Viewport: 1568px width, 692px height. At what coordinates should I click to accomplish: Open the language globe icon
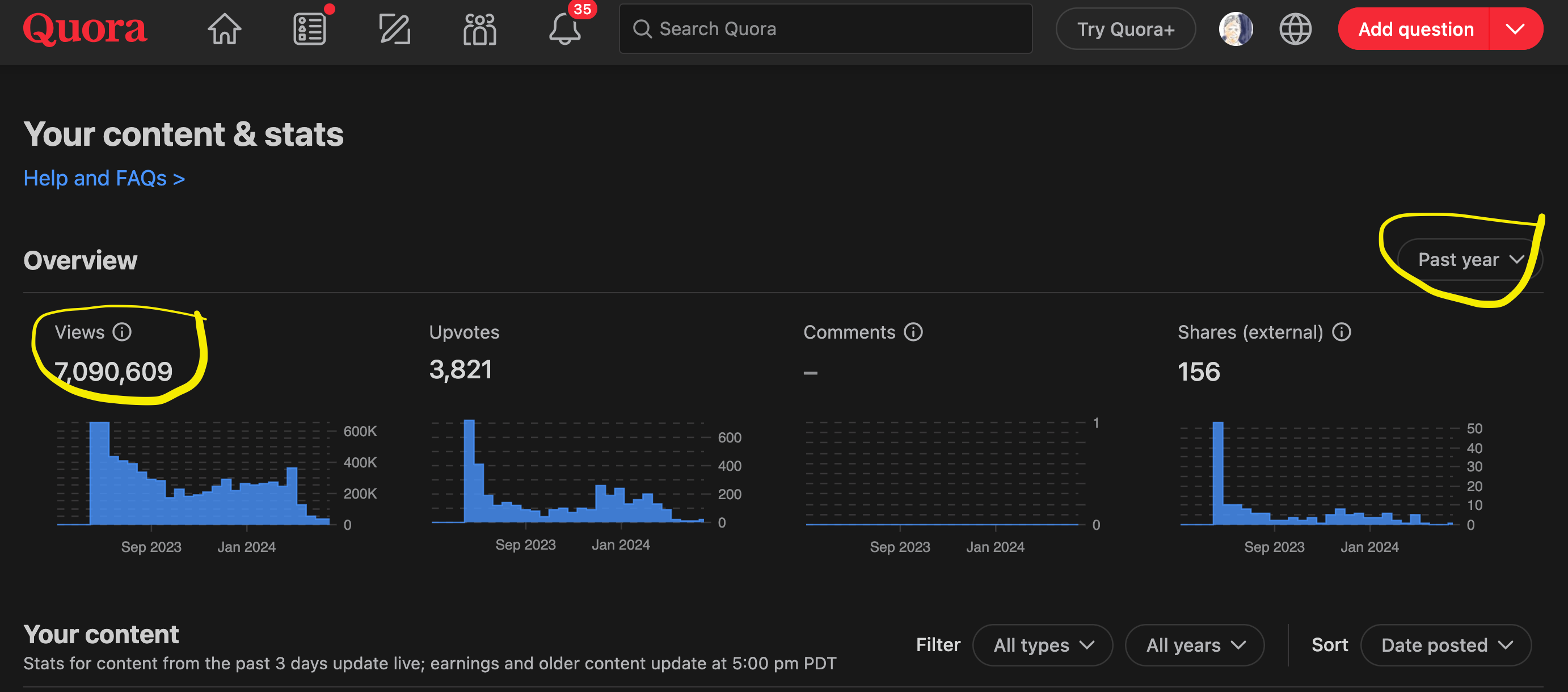[x=1295, y=28]
